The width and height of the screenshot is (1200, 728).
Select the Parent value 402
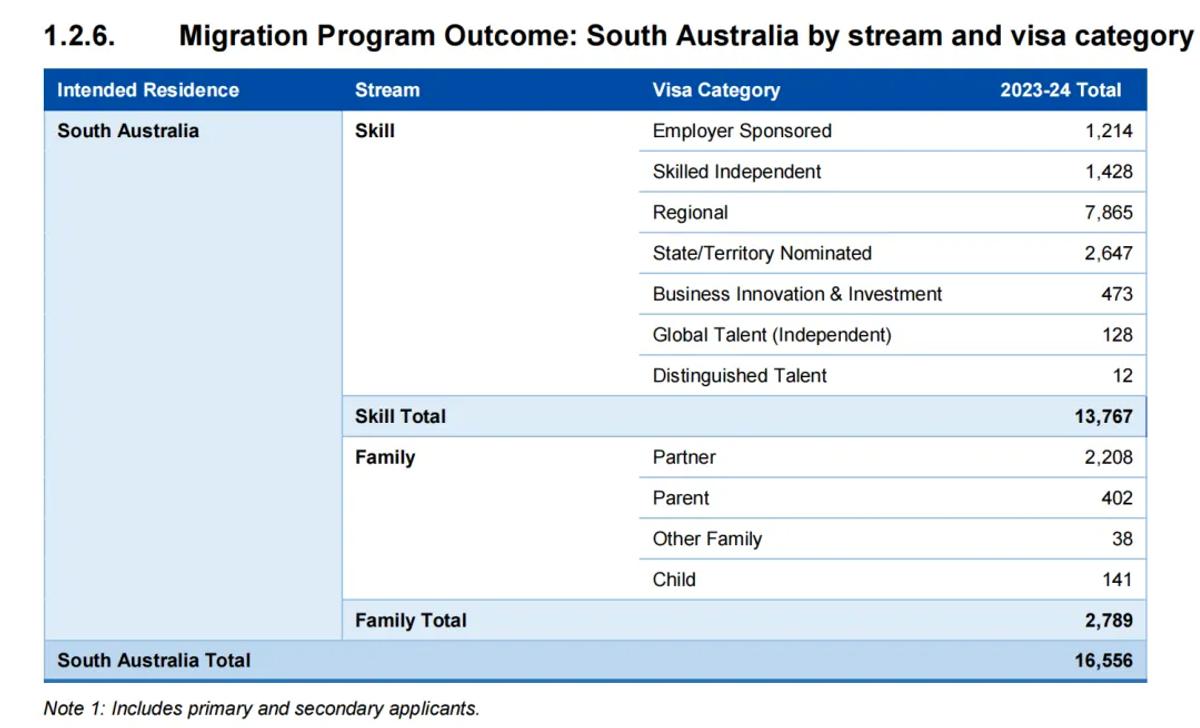tap(1117, 498)
